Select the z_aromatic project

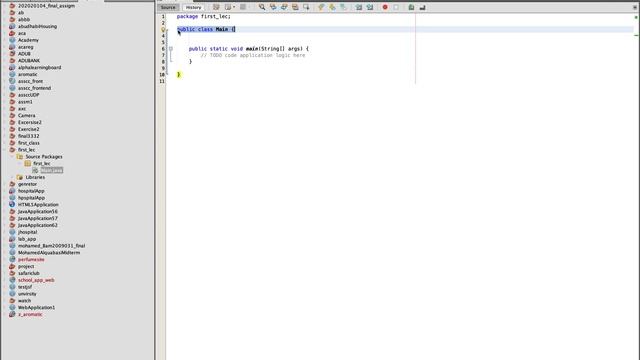click(30, 314)
